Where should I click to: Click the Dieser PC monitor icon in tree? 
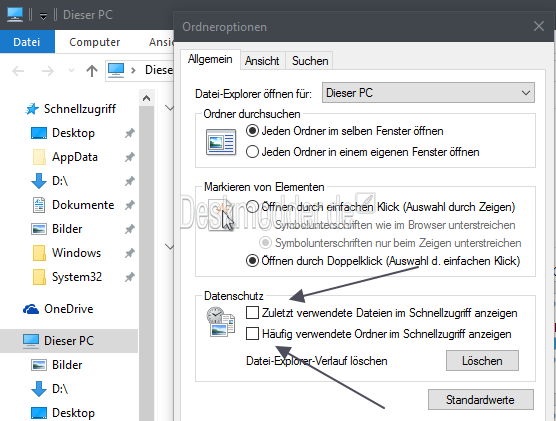coord(31,340)
